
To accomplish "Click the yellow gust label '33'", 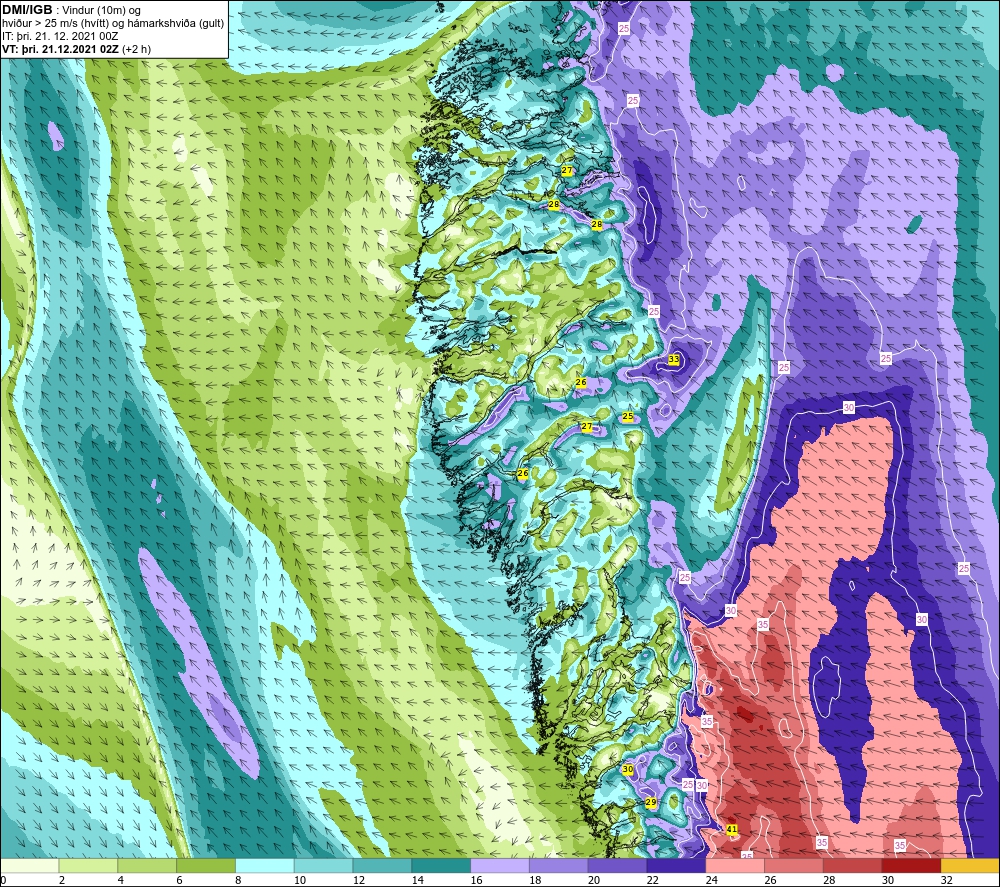I will pos(673,360).
